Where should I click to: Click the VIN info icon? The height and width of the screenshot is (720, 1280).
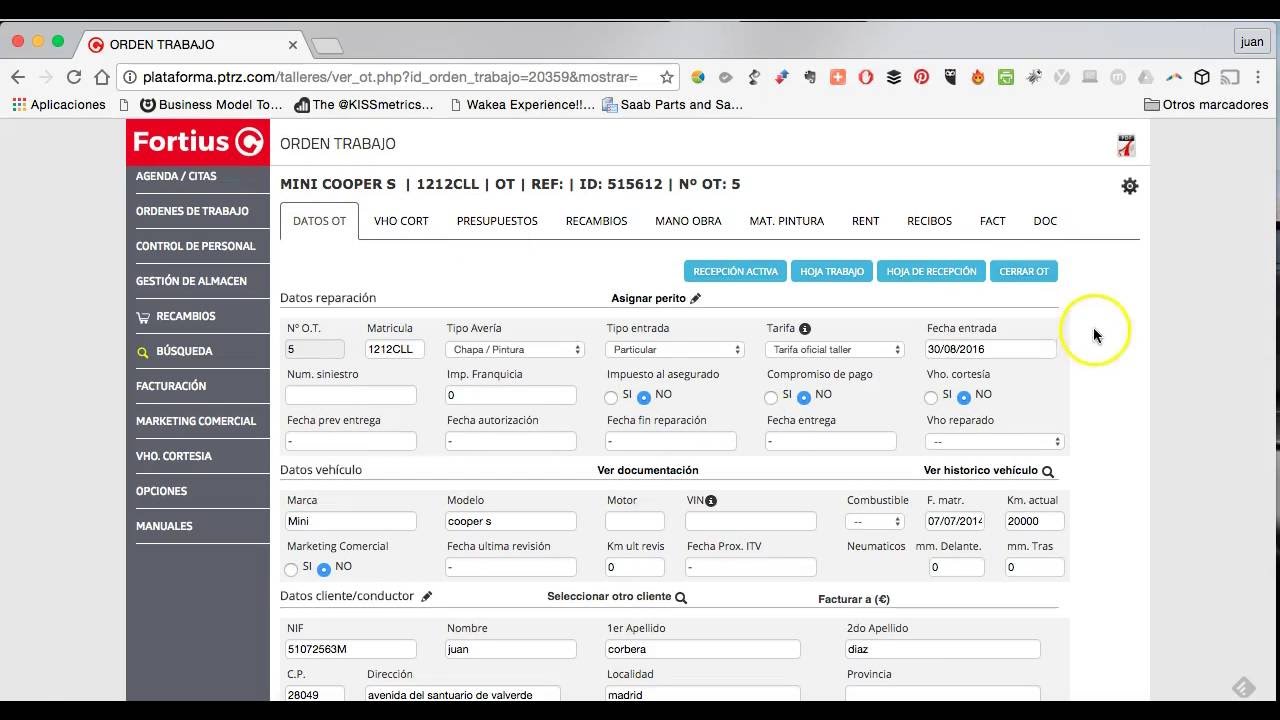point(711,500)
